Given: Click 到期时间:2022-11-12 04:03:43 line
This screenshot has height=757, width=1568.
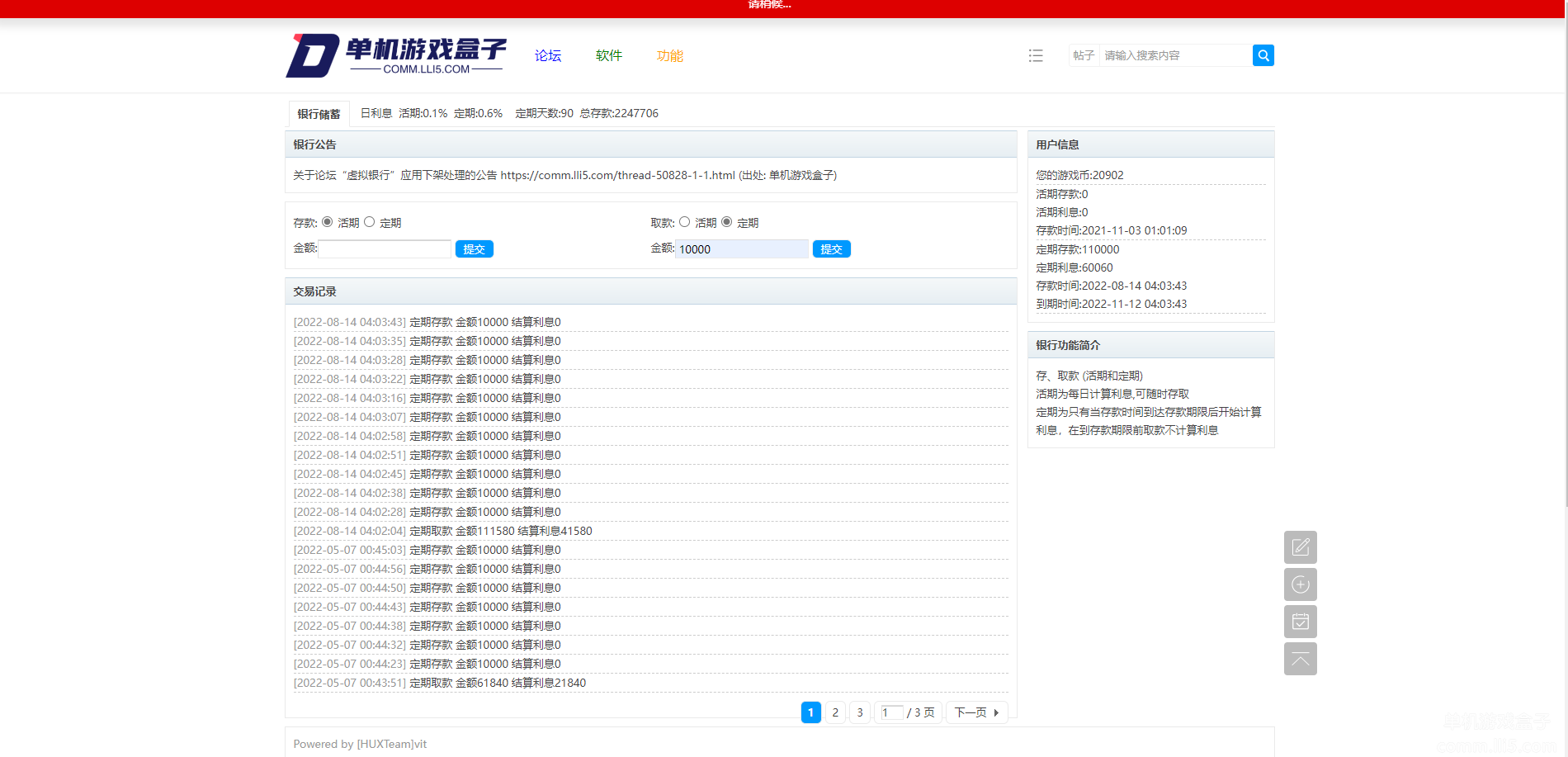Looking at the screenshot, I should pyautogui.click(x=1112, y=304).
